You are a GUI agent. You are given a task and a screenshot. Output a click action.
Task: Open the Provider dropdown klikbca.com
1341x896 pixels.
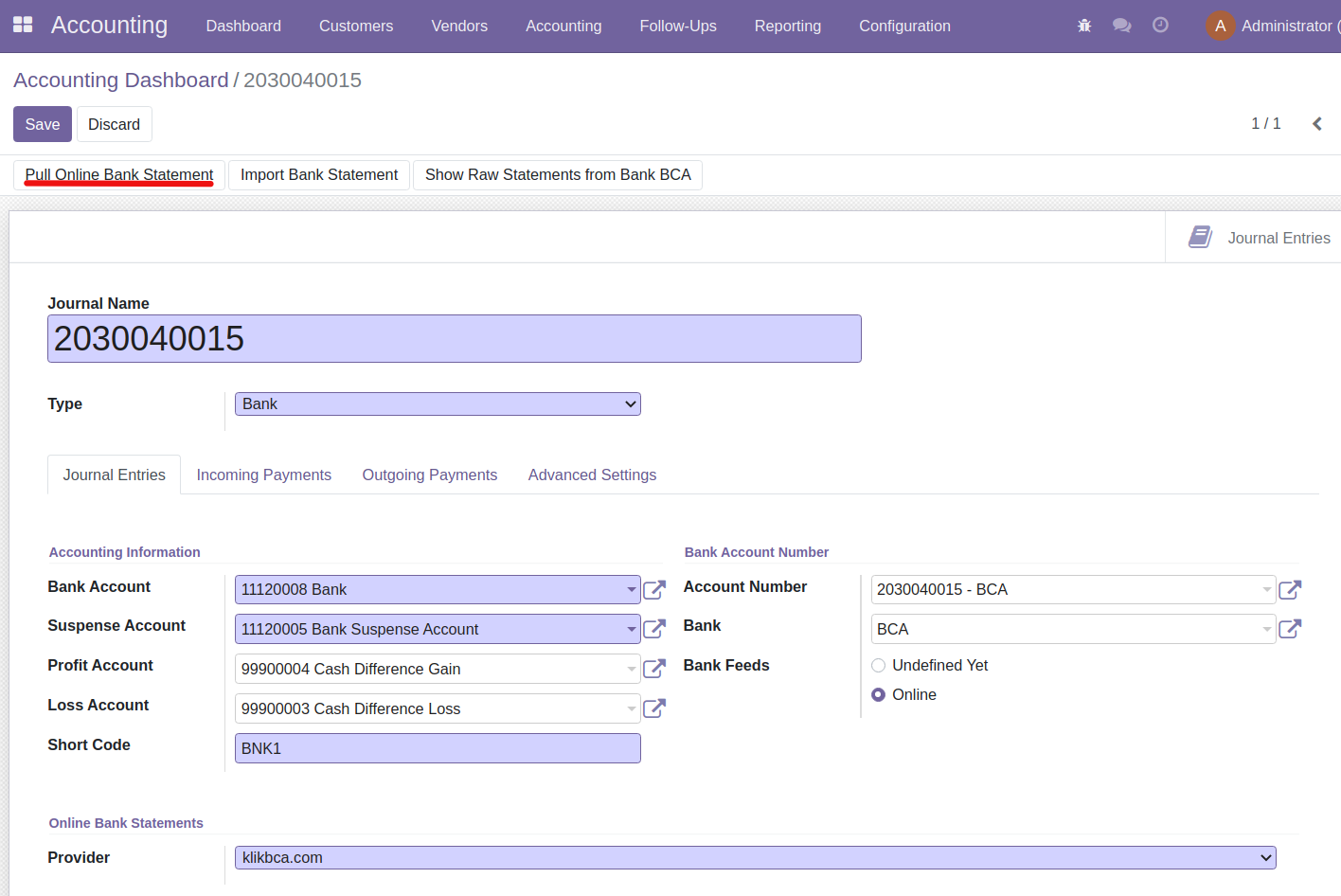coord(756,858)
